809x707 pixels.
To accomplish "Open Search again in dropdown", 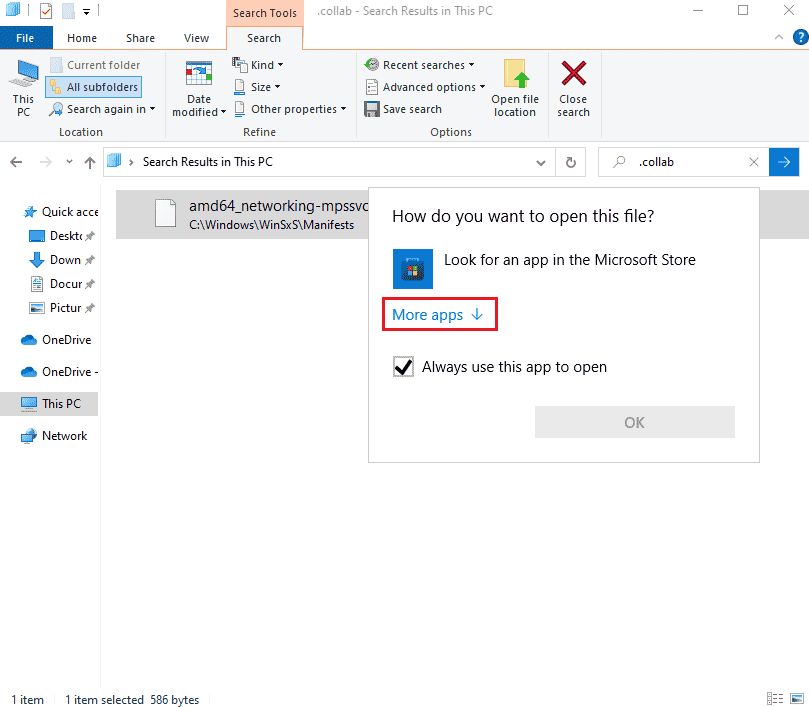I will pos(102,109).
